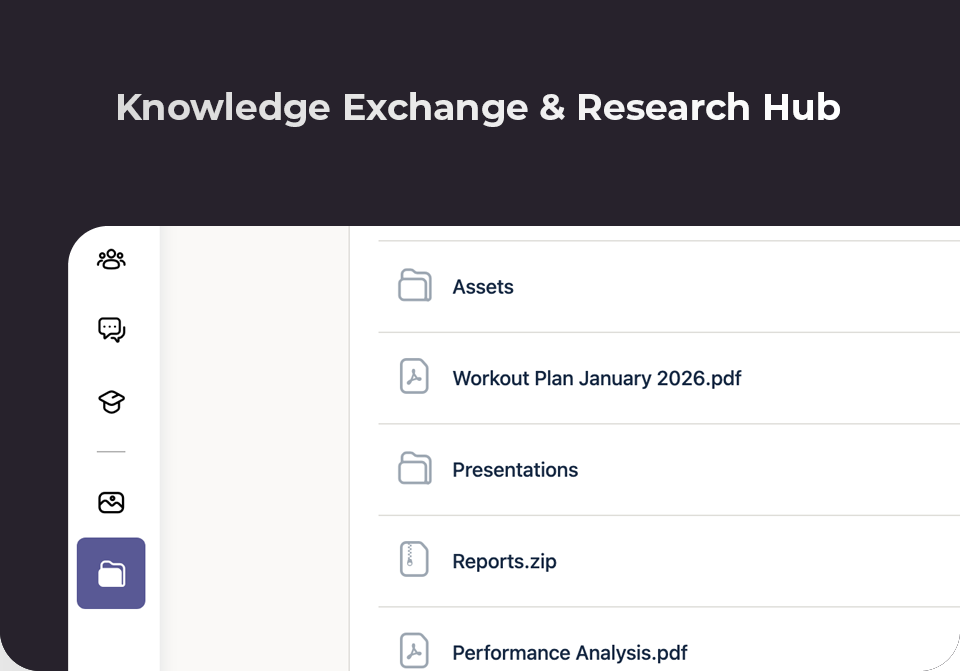Click the Performance Analysis PDF icon
The height and width of the screenshot is (671, 960).
click(x=414, y=651)
